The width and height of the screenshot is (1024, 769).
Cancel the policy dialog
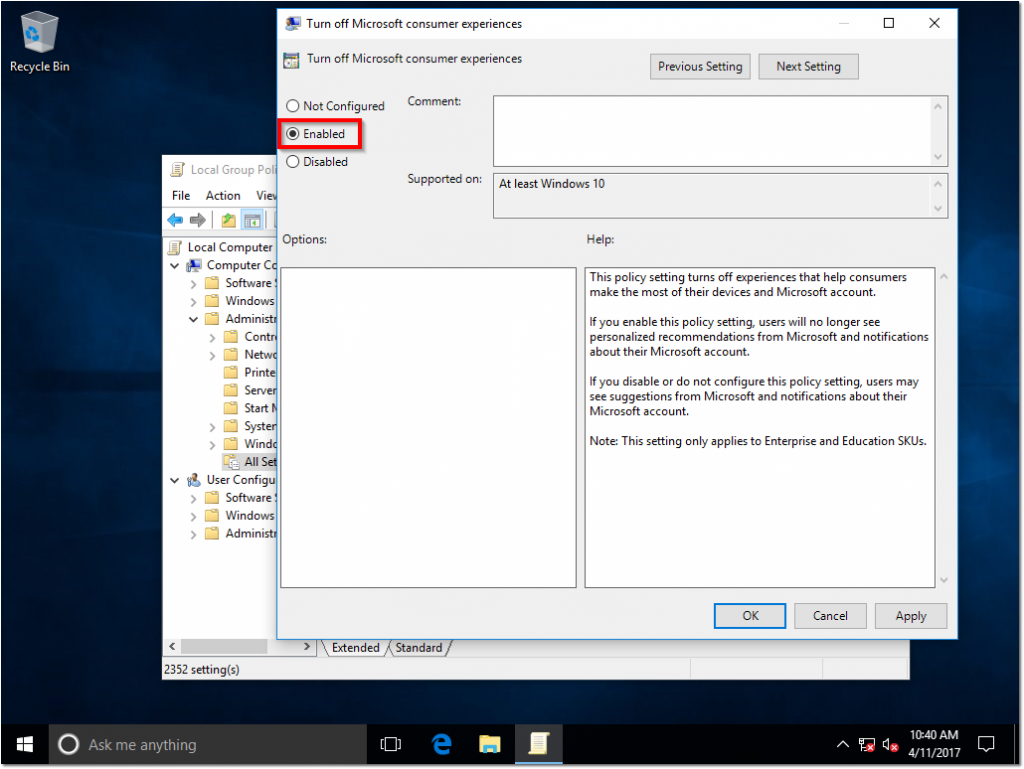830,616
